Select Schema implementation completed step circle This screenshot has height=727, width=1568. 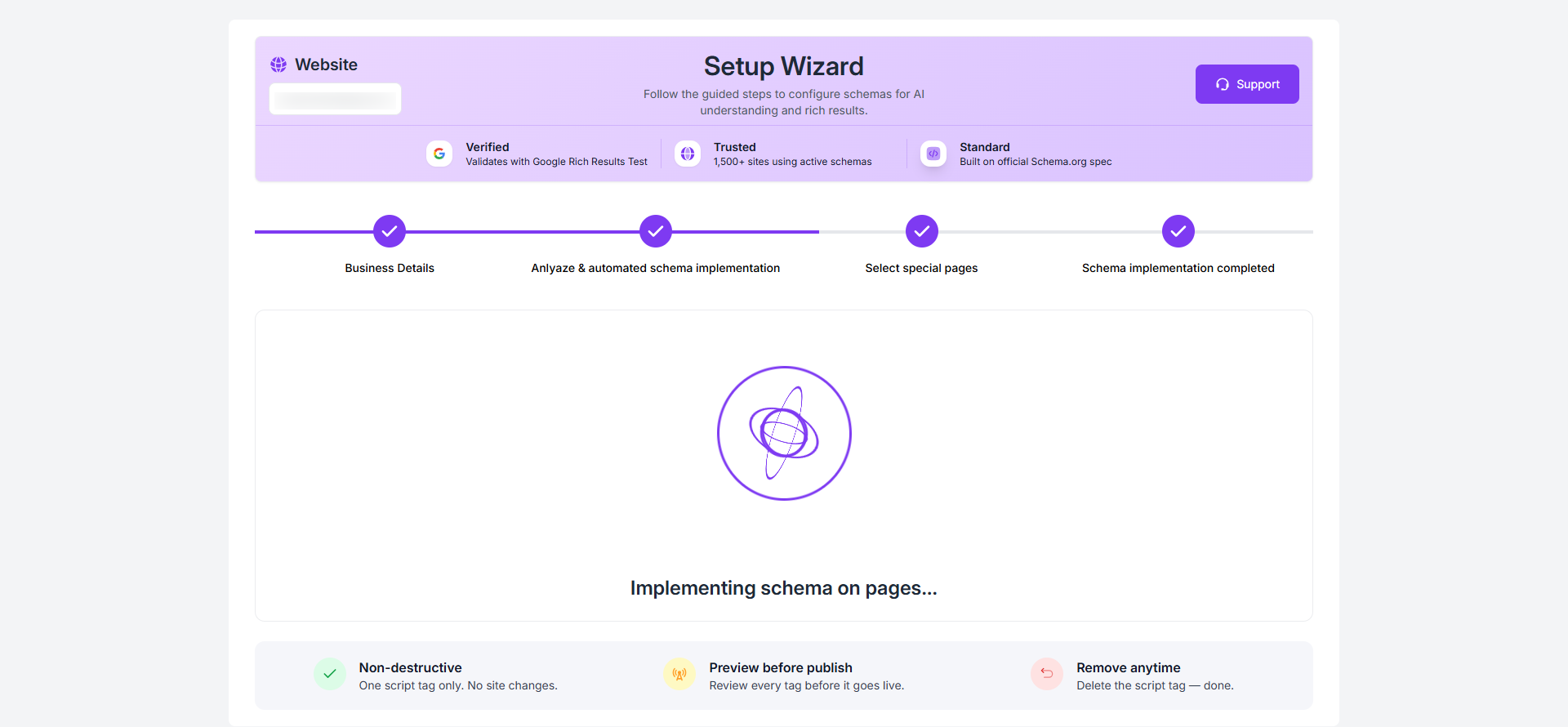1178,231
